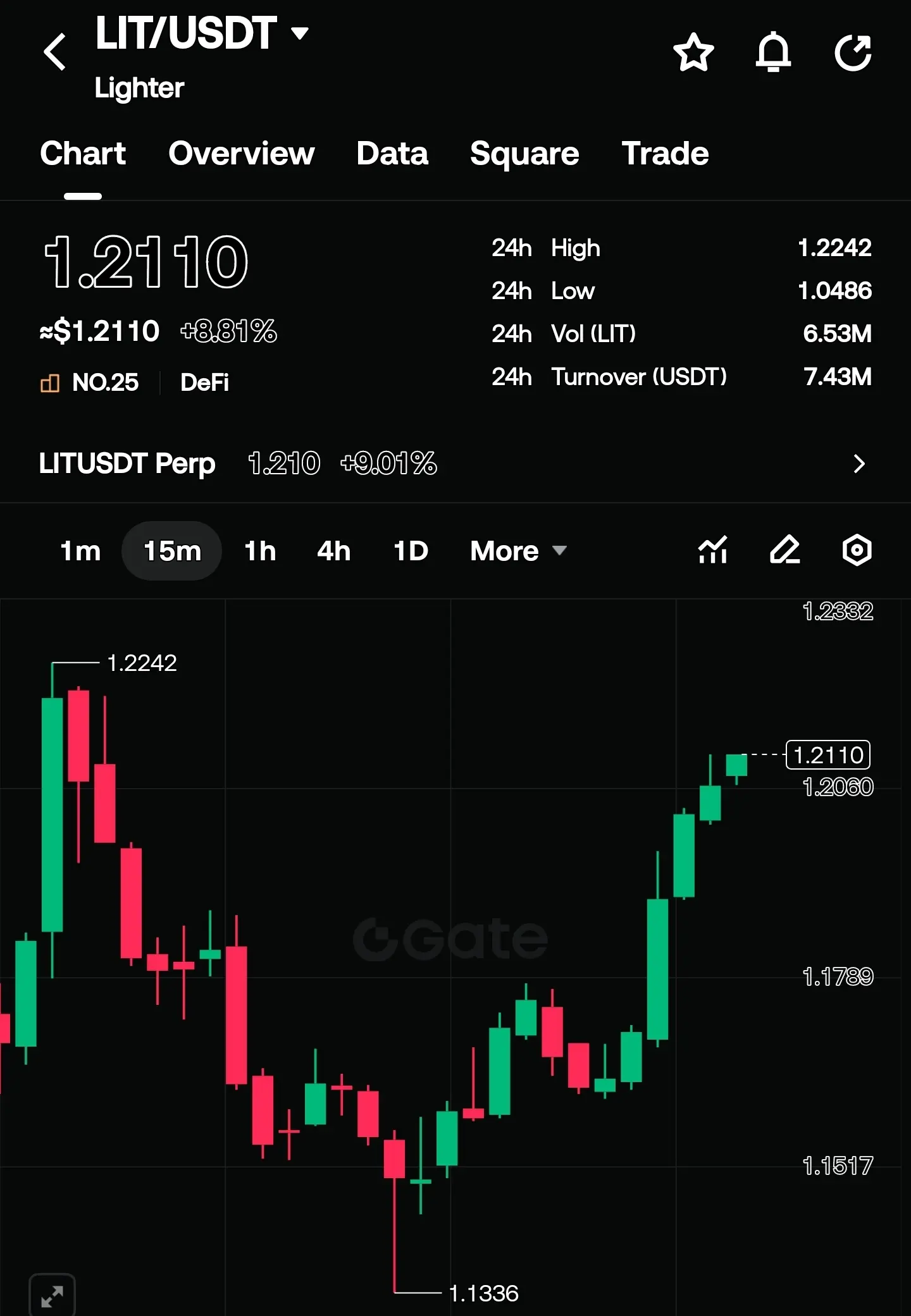This screenshot has width=911, height=1316.
Task: Open chart settings hexagon icon
Action: tap(857, 550)
